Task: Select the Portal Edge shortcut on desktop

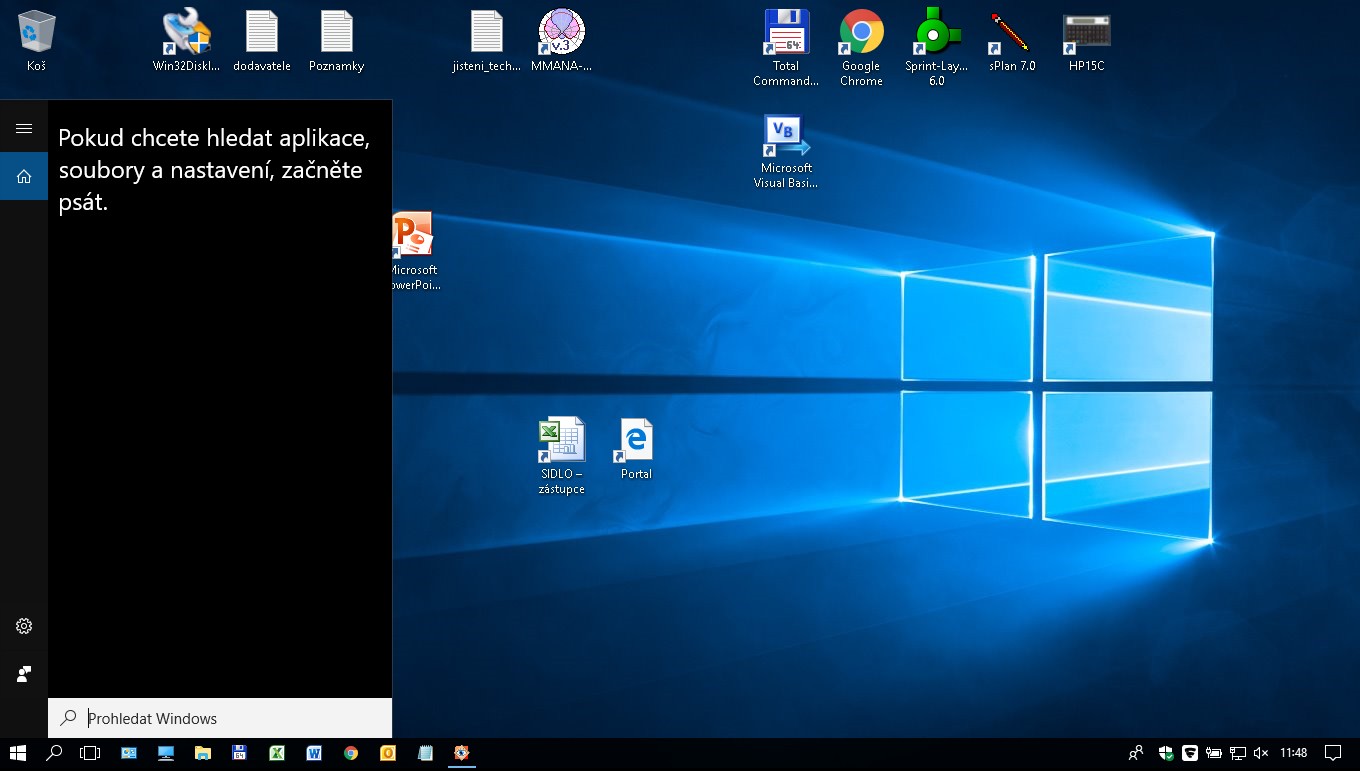Action: tap(636, 443)
